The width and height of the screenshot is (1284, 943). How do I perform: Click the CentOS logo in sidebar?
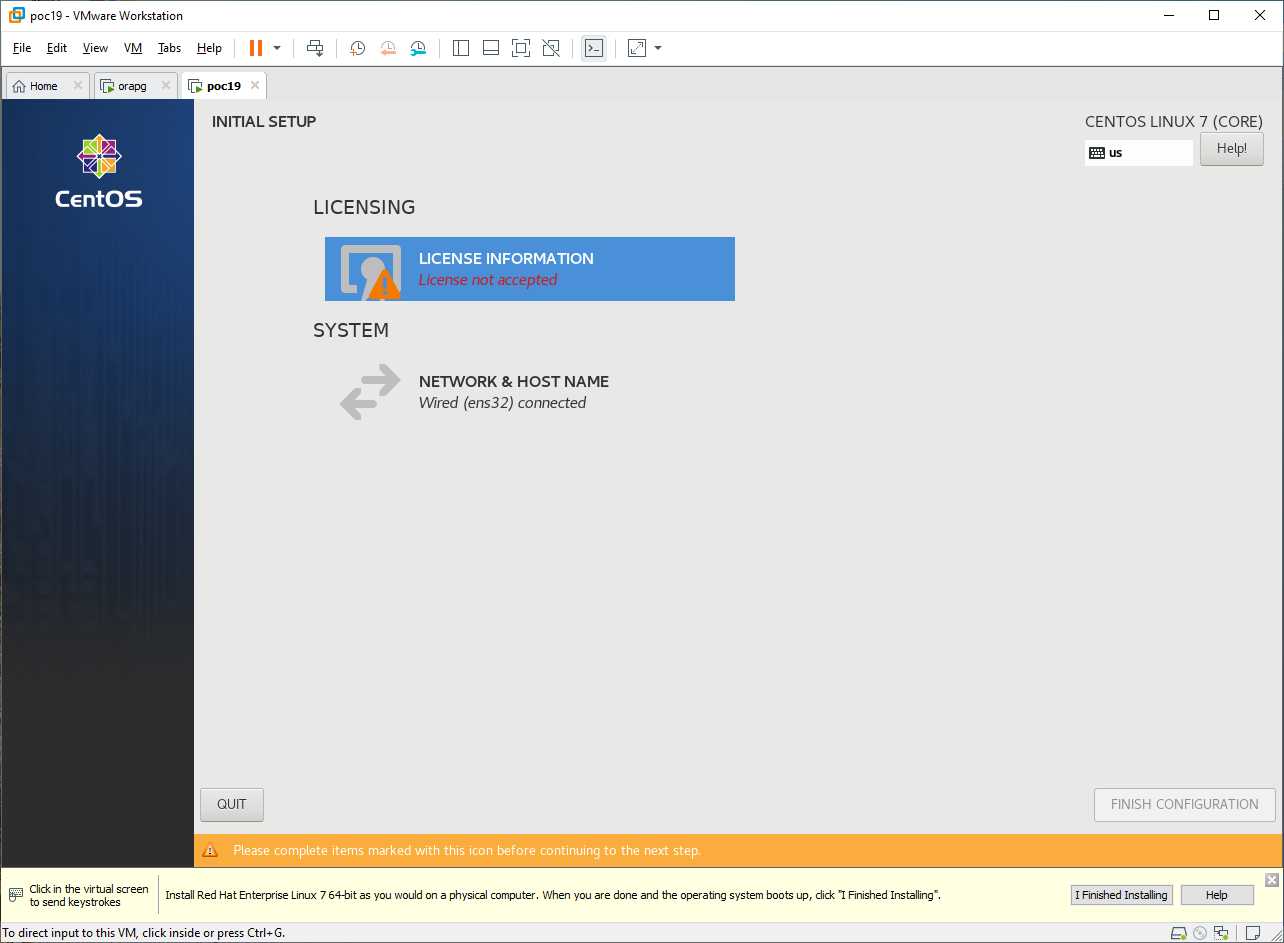(98, 172)
